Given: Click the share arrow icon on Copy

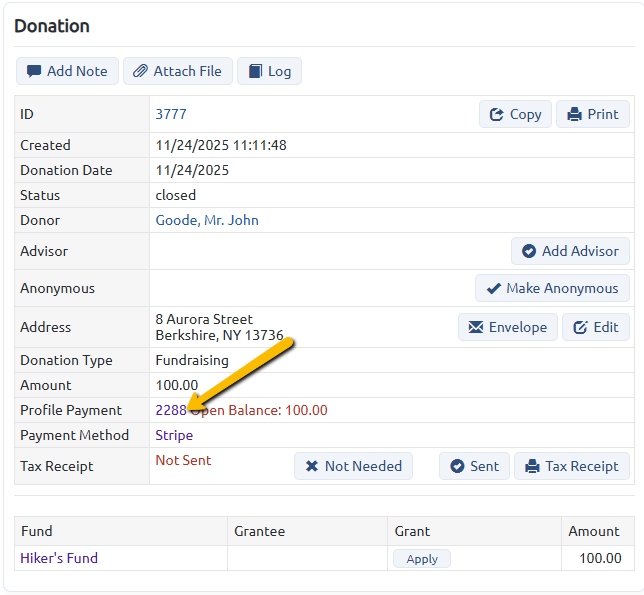Looking at the screenshot, I should [x=497, y=114].
